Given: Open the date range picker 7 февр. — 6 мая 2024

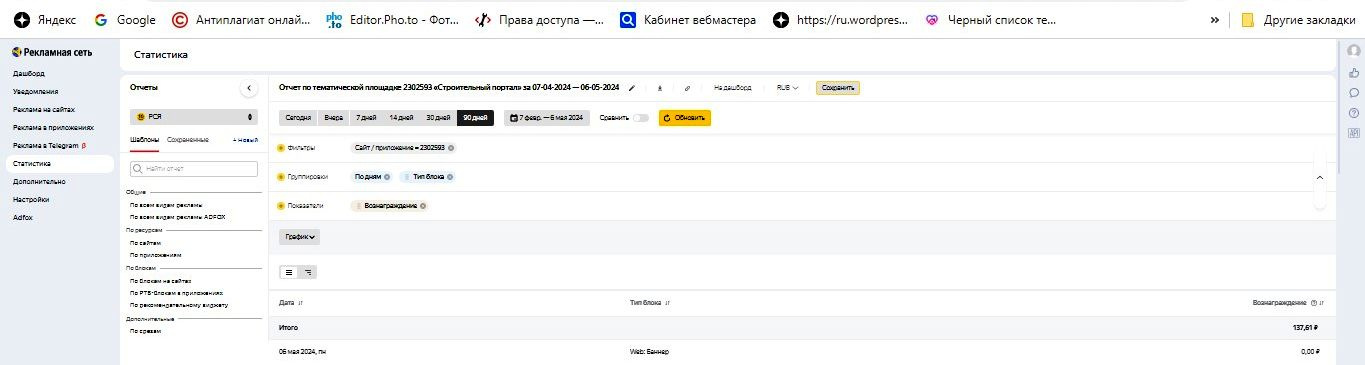Looking at the screenshot, I should pos(546,118).
